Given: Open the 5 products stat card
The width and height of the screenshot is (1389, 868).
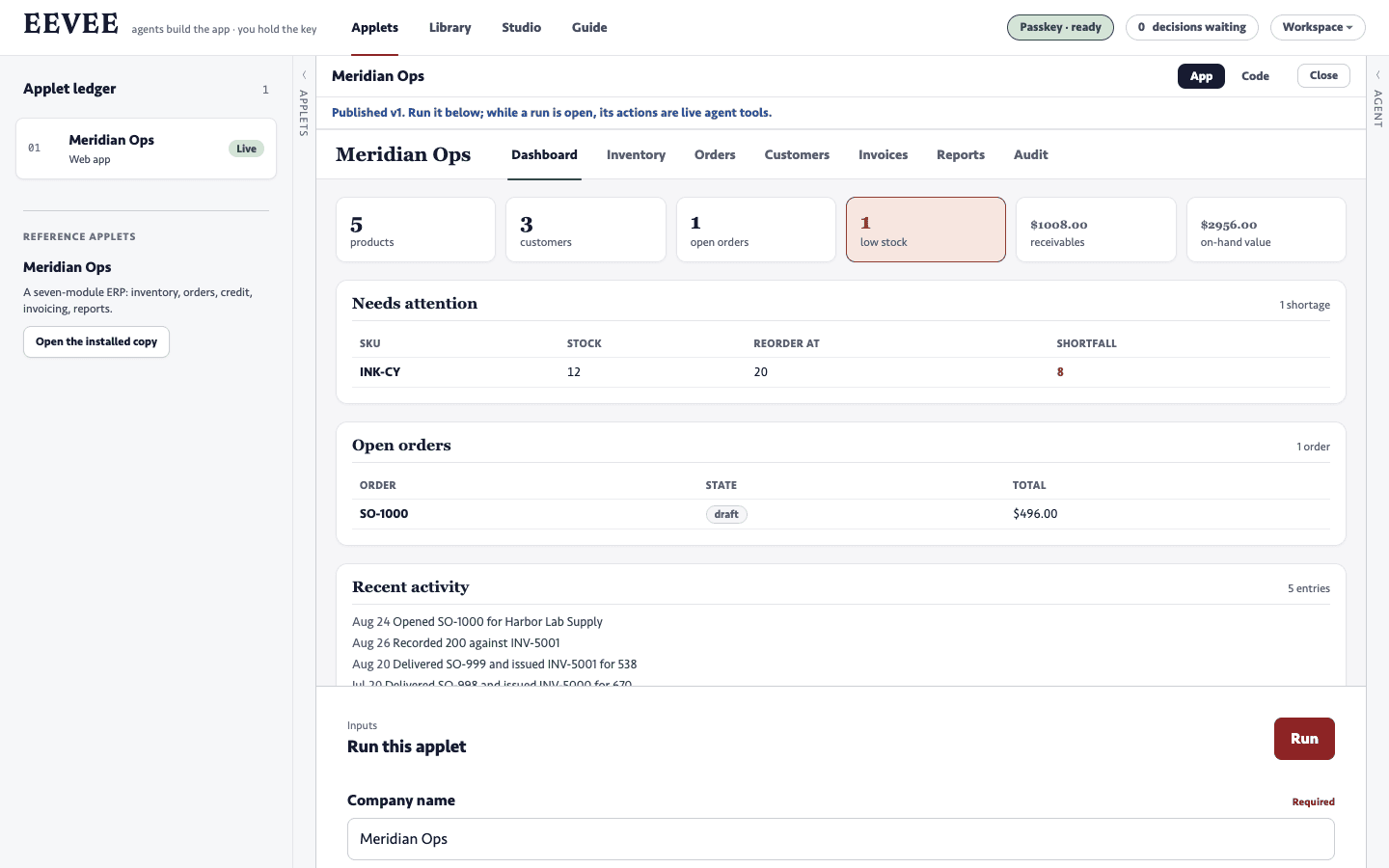Looking at the screenshot, I should [416, 230].
